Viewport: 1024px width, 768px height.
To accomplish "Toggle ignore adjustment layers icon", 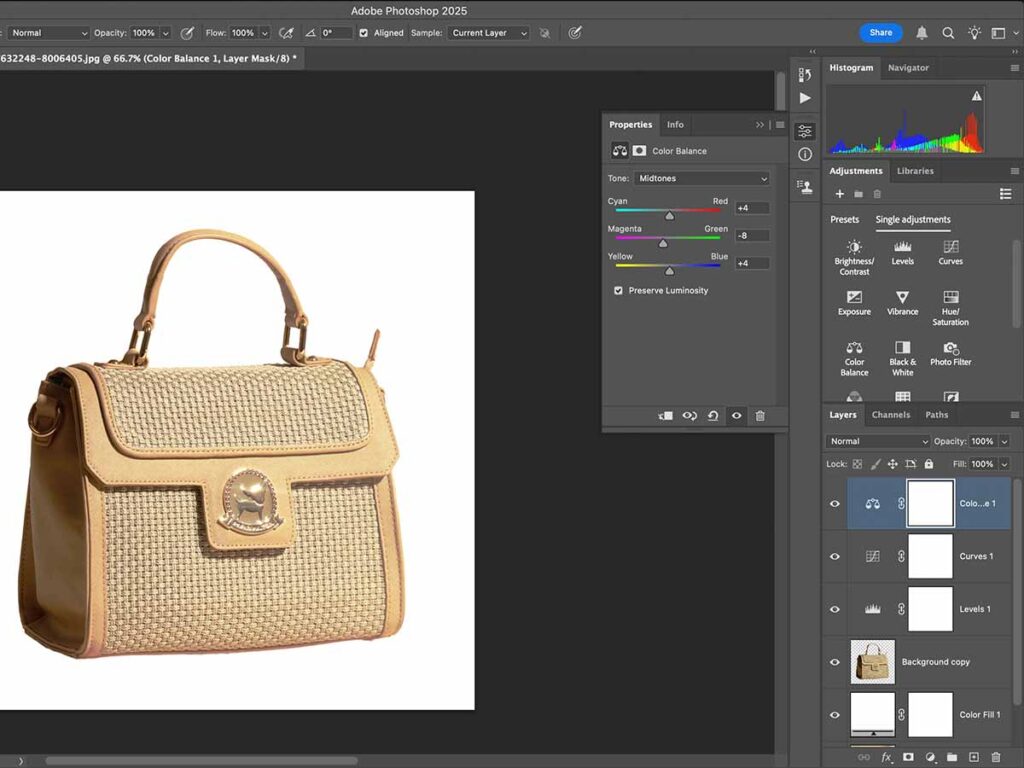I will 544,33.
